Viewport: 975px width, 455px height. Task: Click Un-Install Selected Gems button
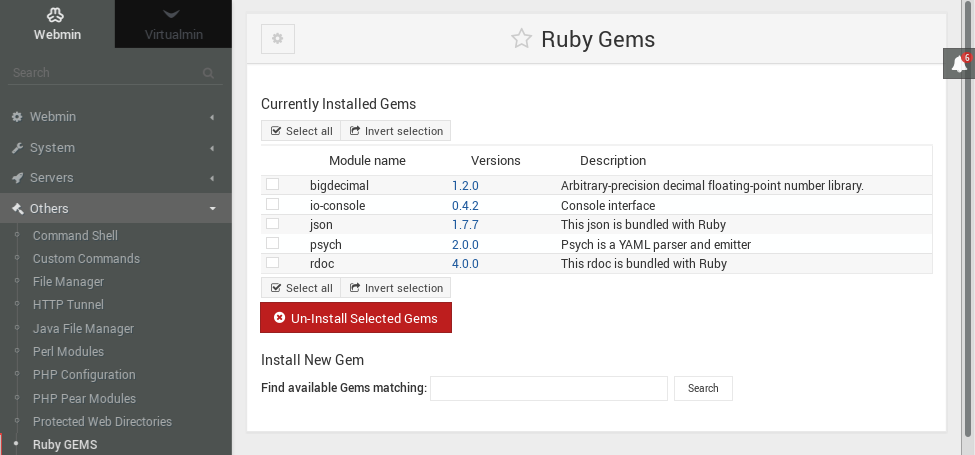point(356,318)
